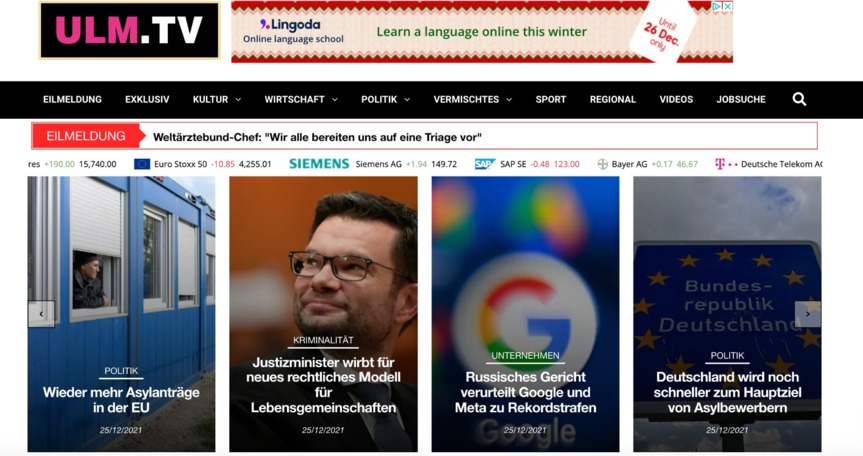Open the search magnifier icon in navbar
The width and height of the screenshot is (863, 456).
click(799, 99)
